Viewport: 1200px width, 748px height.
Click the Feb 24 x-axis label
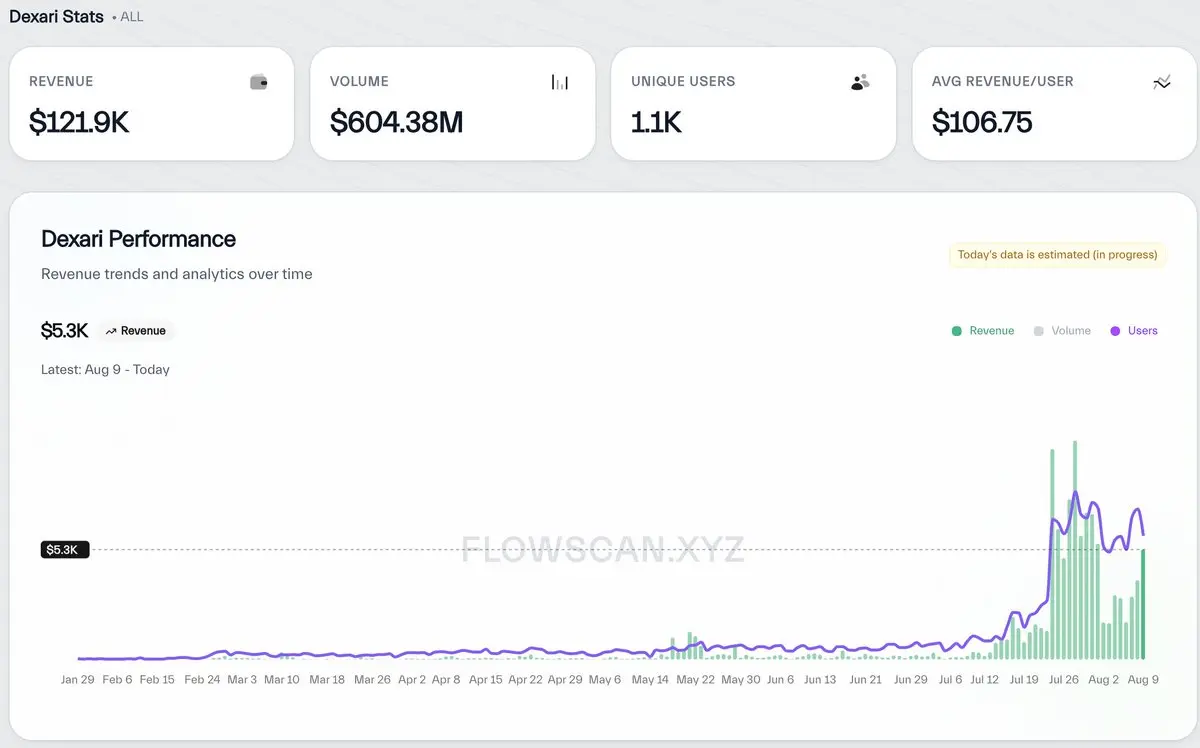202,680
